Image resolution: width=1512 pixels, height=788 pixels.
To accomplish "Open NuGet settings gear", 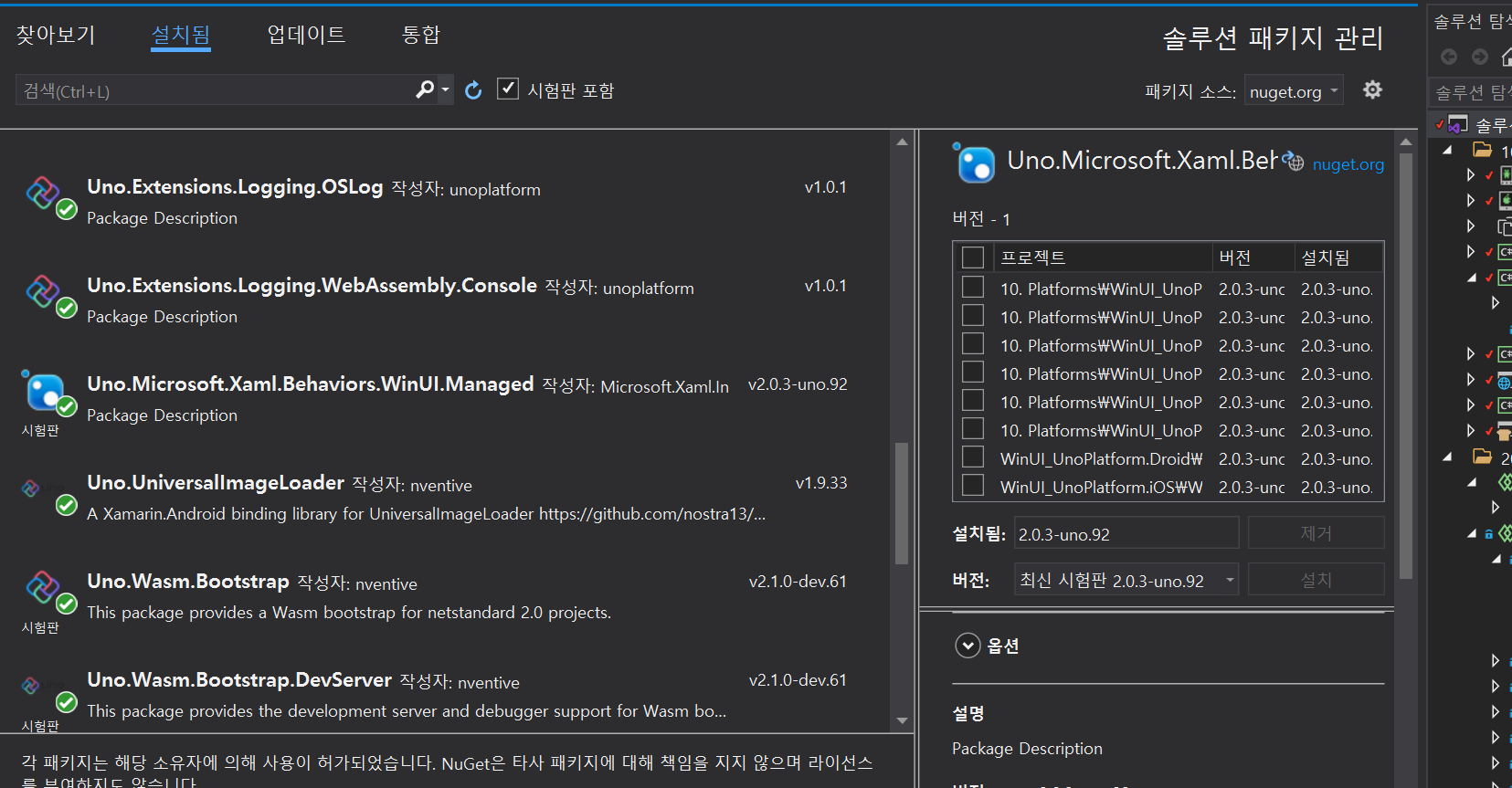I will (1372, 89).
